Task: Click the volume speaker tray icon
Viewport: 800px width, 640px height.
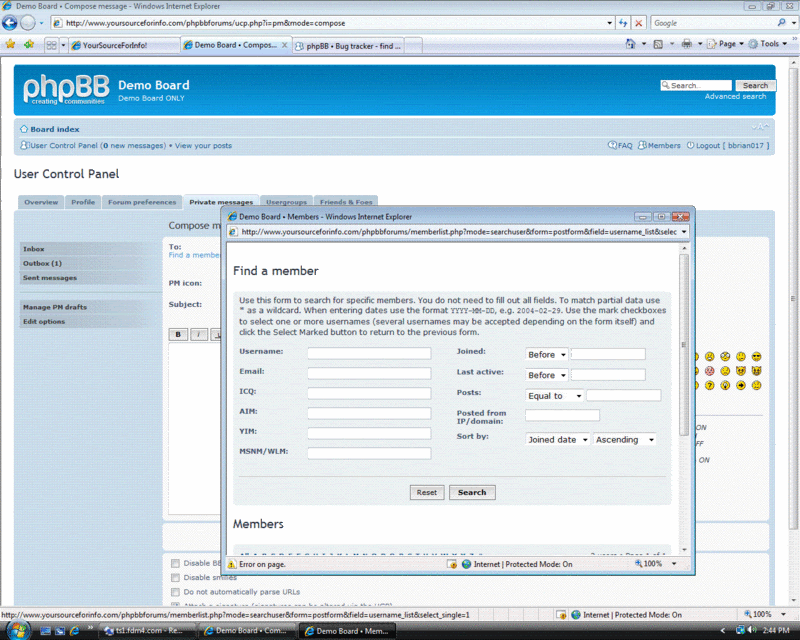Action: coord(753,630)
